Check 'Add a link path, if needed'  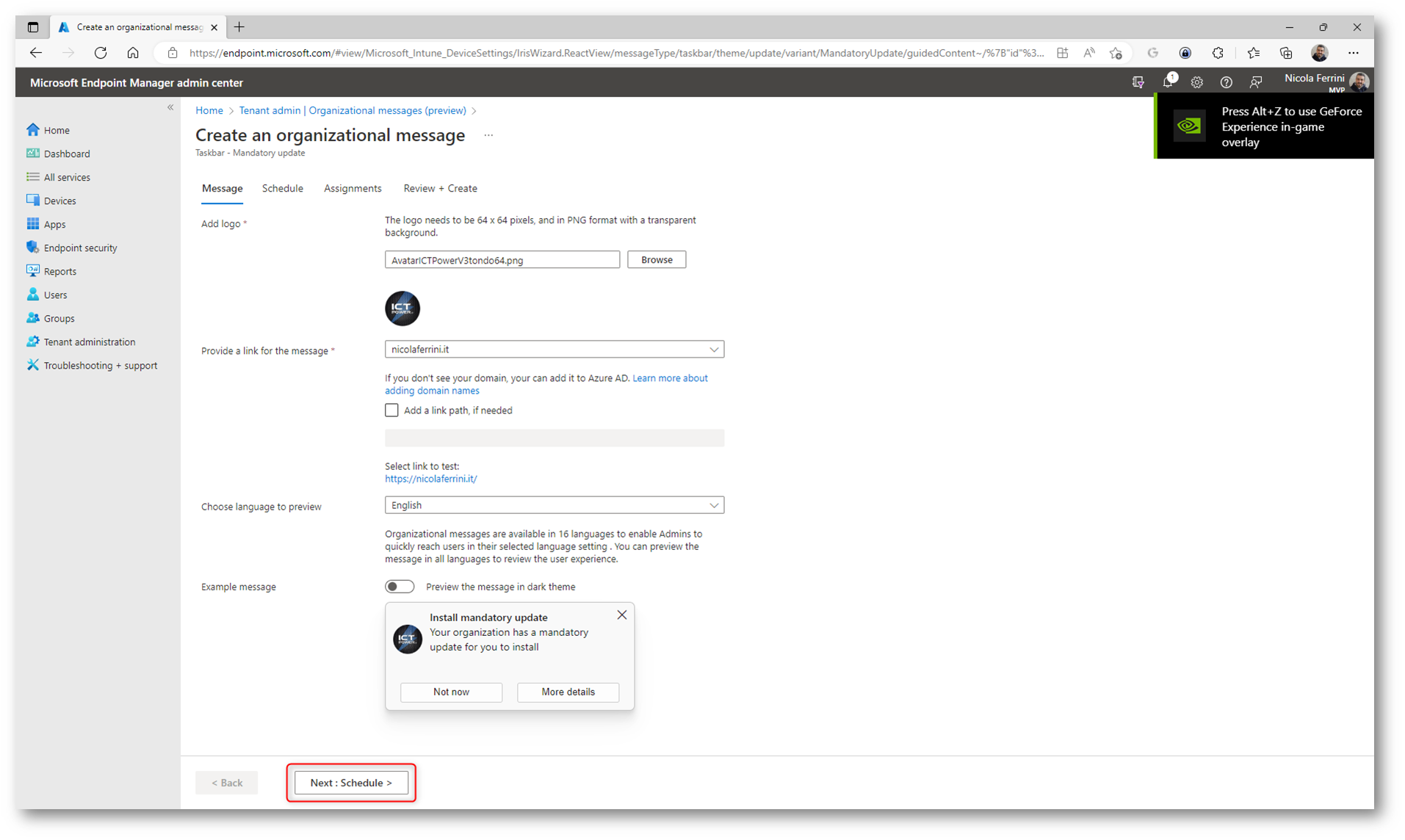pos(391,410)
